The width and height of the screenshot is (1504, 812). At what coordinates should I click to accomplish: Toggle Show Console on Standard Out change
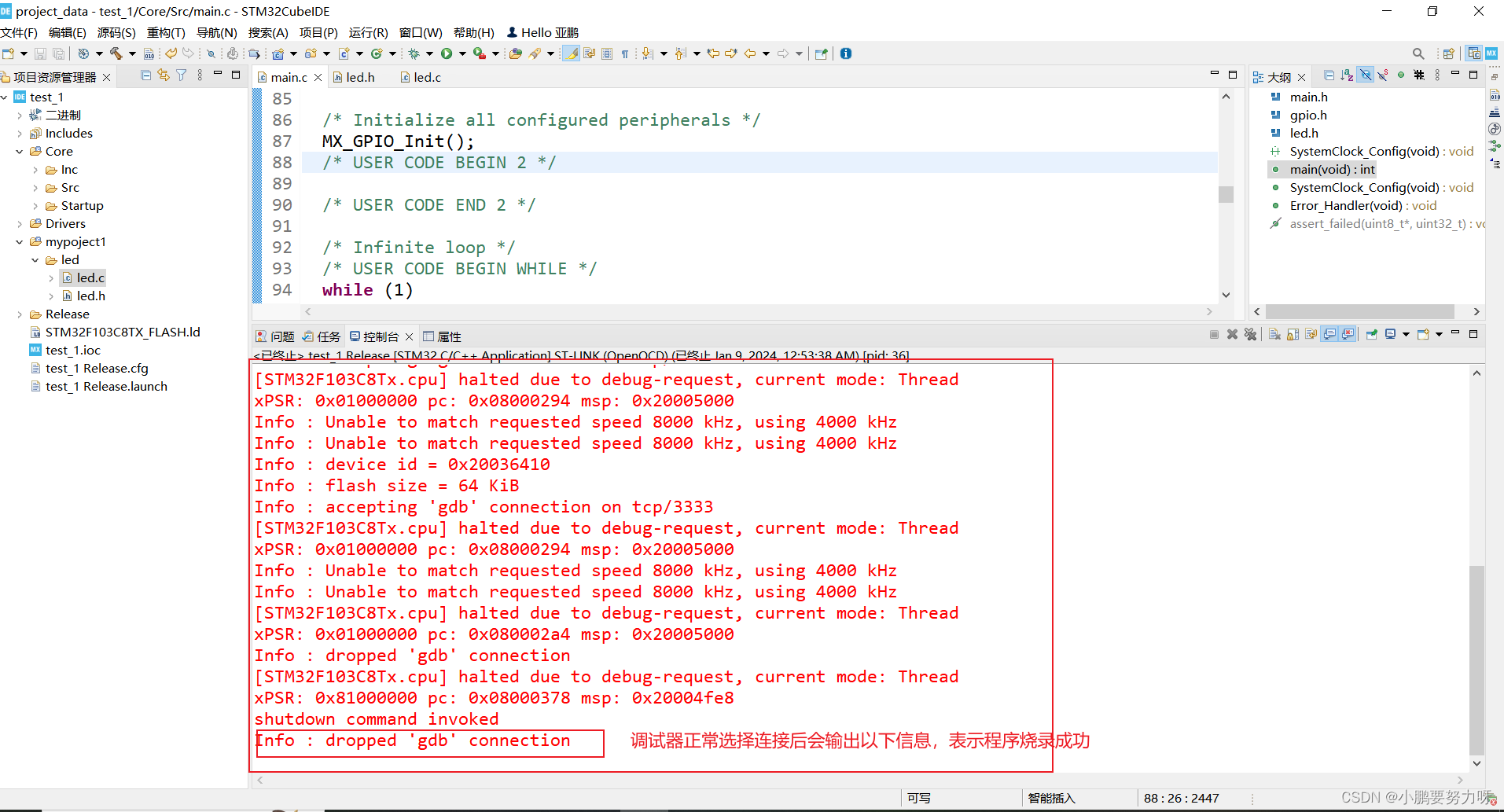(1329, 334)
